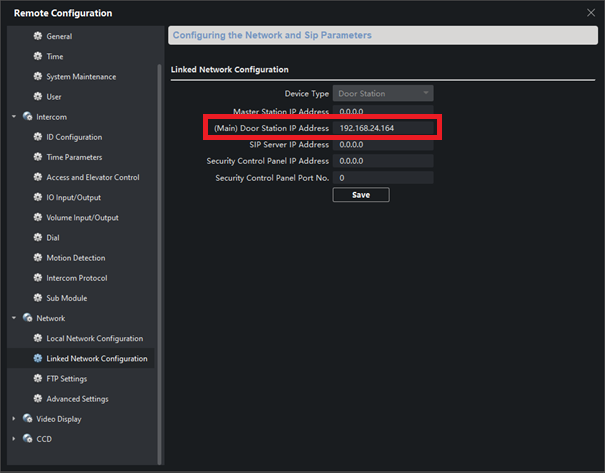605x473 pixels.
Task: Click the System Maintenance gear icon
Action: click(38, 77)
